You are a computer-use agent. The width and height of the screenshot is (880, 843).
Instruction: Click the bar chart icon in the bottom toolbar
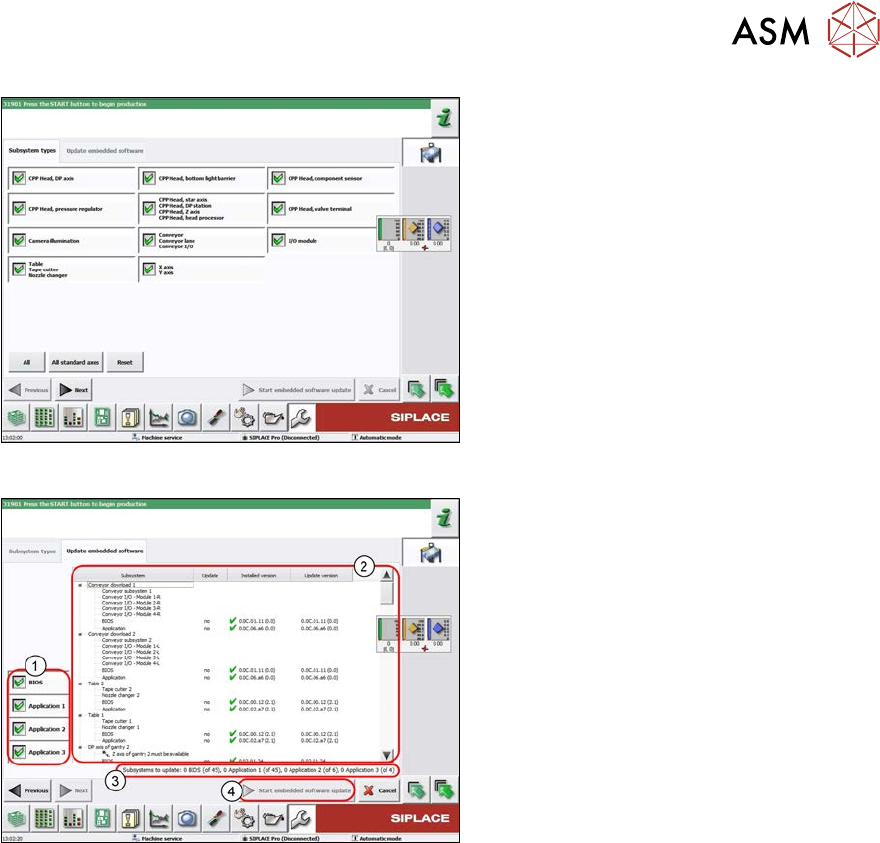(x=74, y=819)
